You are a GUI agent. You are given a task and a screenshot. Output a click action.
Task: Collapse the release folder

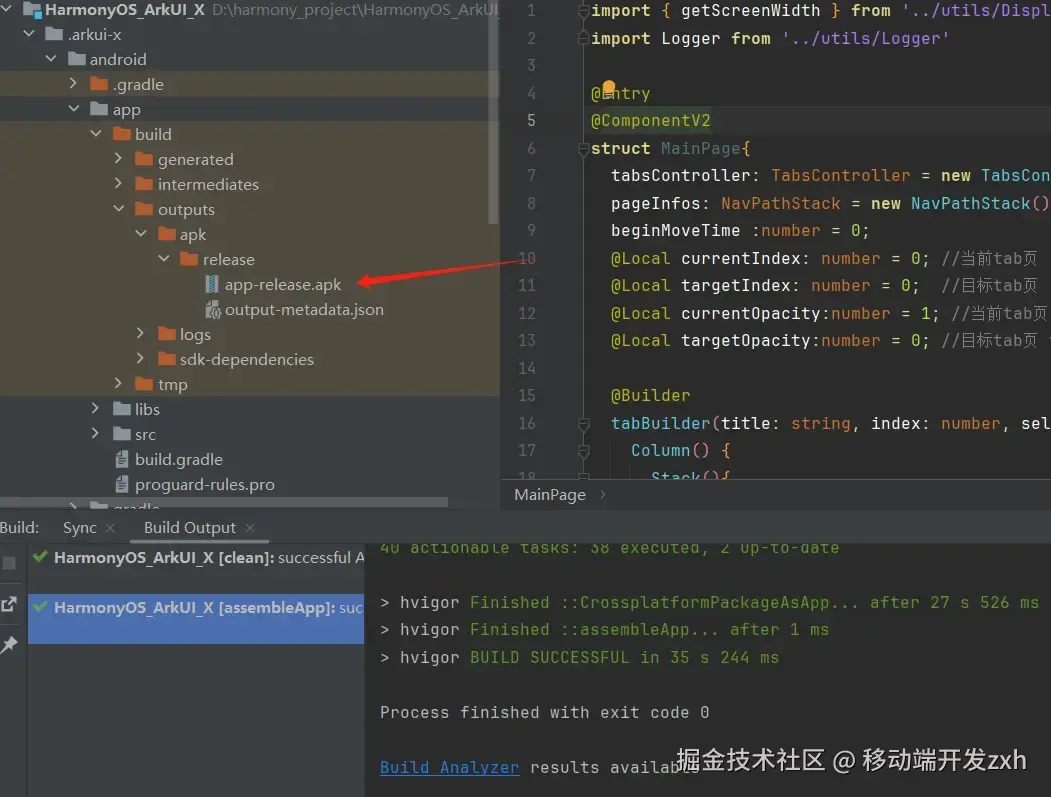pyautogui.click(x=164, y=258)
